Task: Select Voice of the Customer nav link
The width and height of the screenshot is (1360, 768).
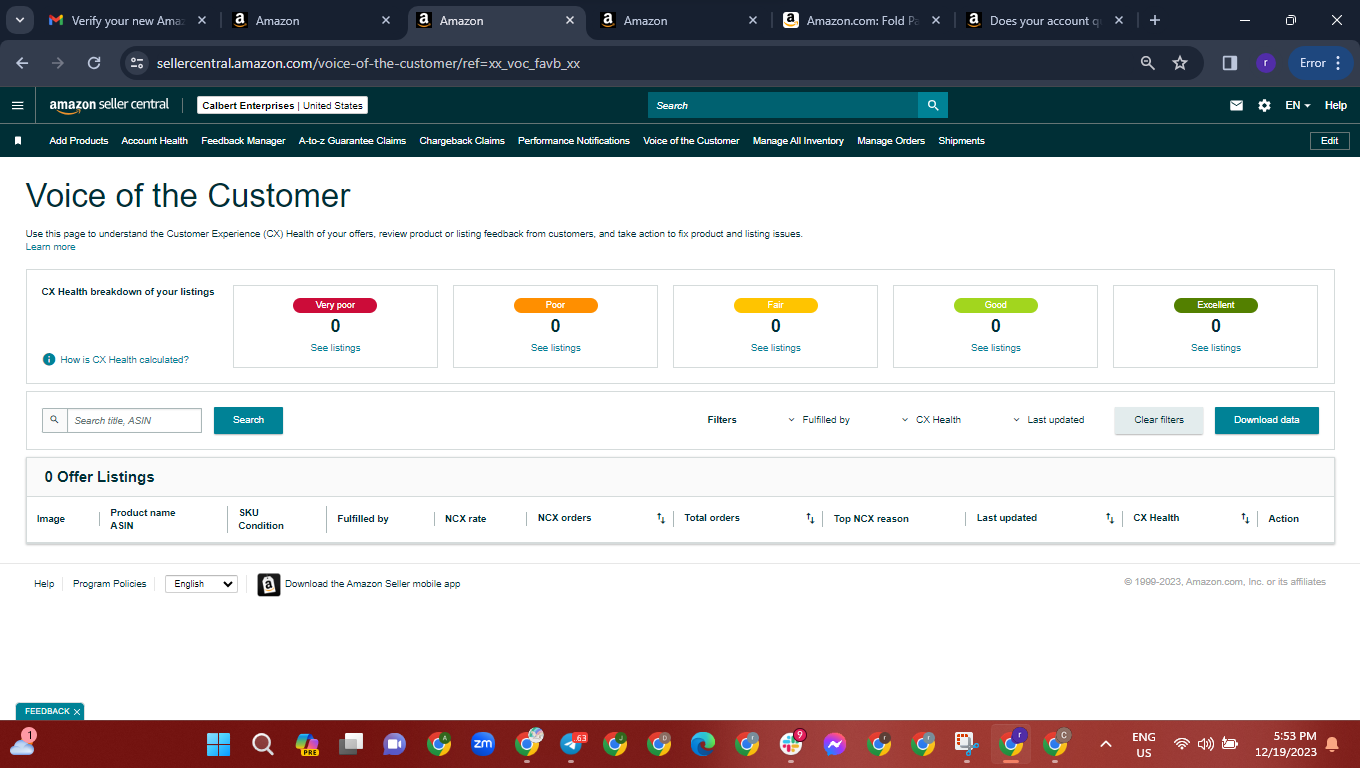Action: 691,141
